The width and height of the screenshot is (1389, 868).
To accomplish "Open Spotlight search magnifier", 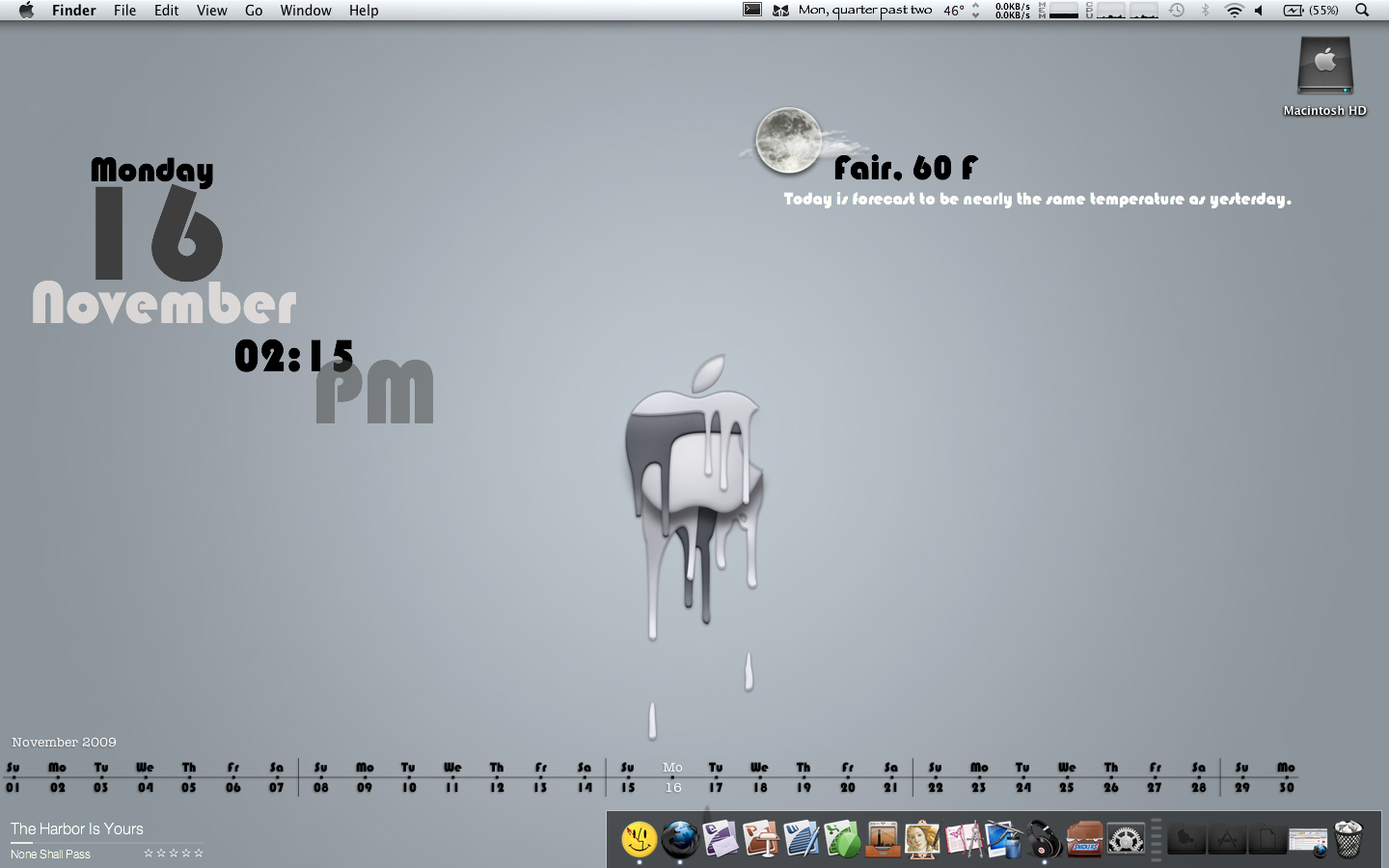I will point(1362,11).
